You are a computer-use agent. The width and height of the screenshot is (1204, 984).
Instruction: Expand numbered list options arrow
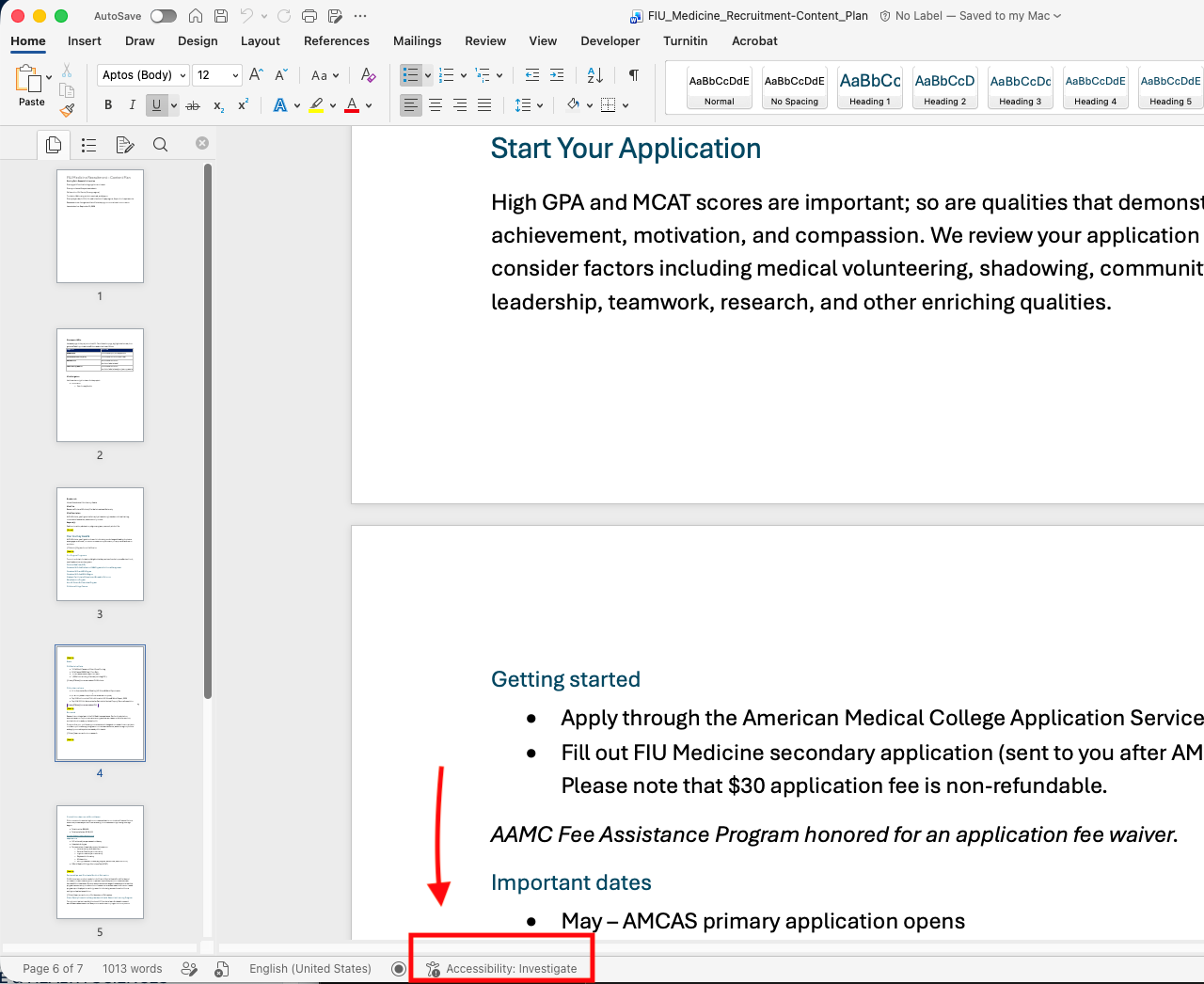coord(464,75)
